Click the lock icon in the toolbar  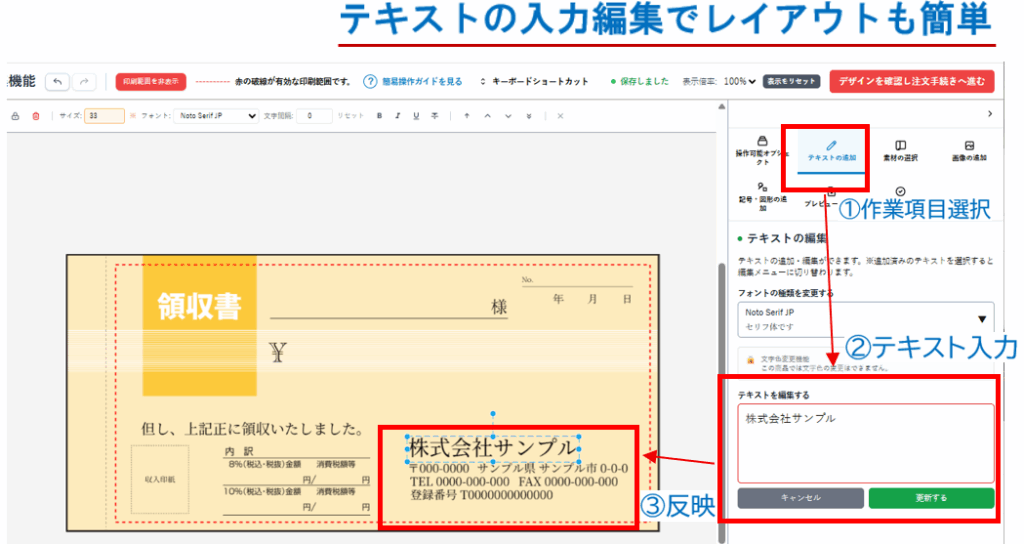pos(15,116)
